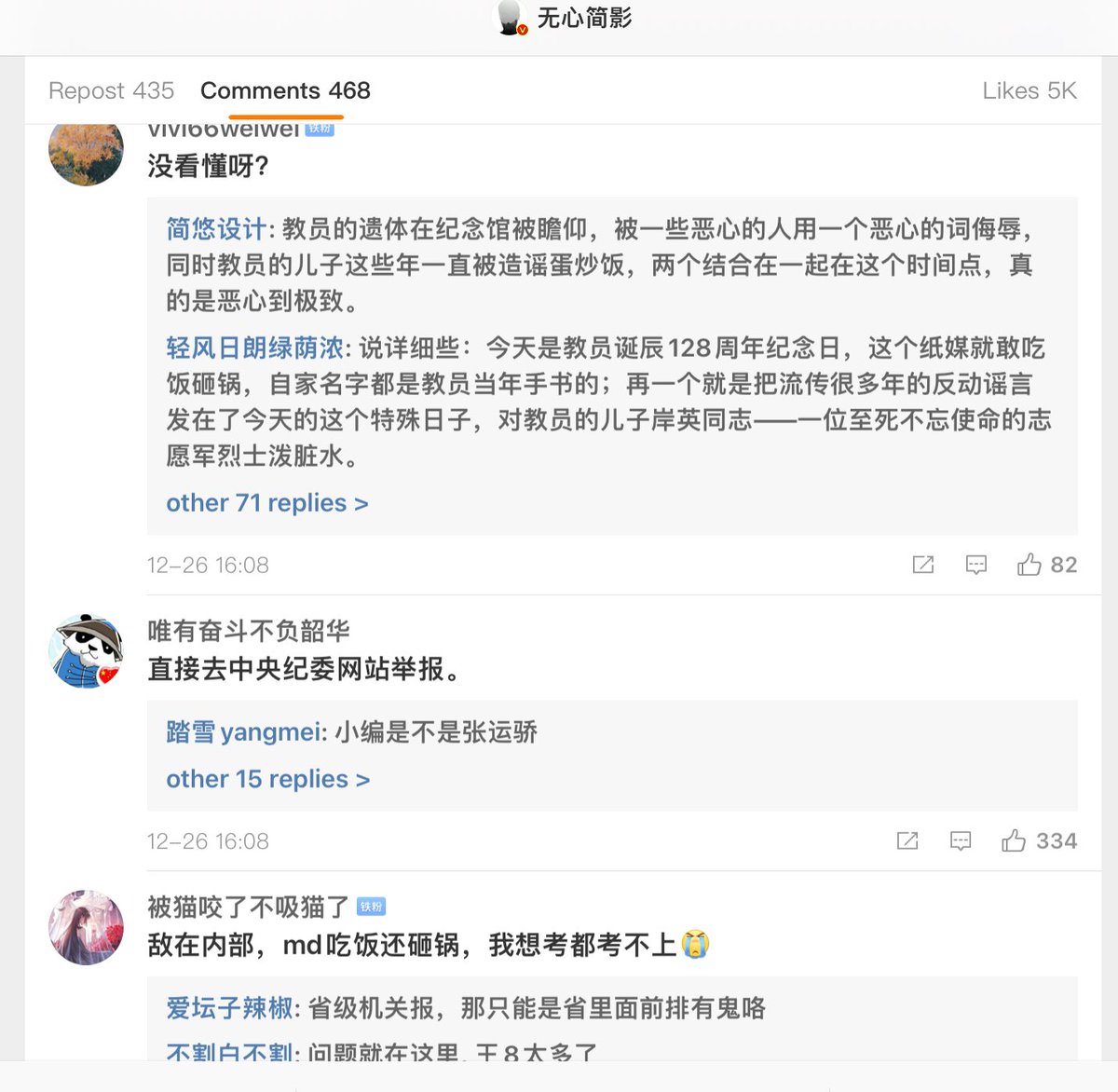Click the autumn tree avatar thumbnail
The height and width of the screenshot is (1092, 1118).
(x=86, y=151)
